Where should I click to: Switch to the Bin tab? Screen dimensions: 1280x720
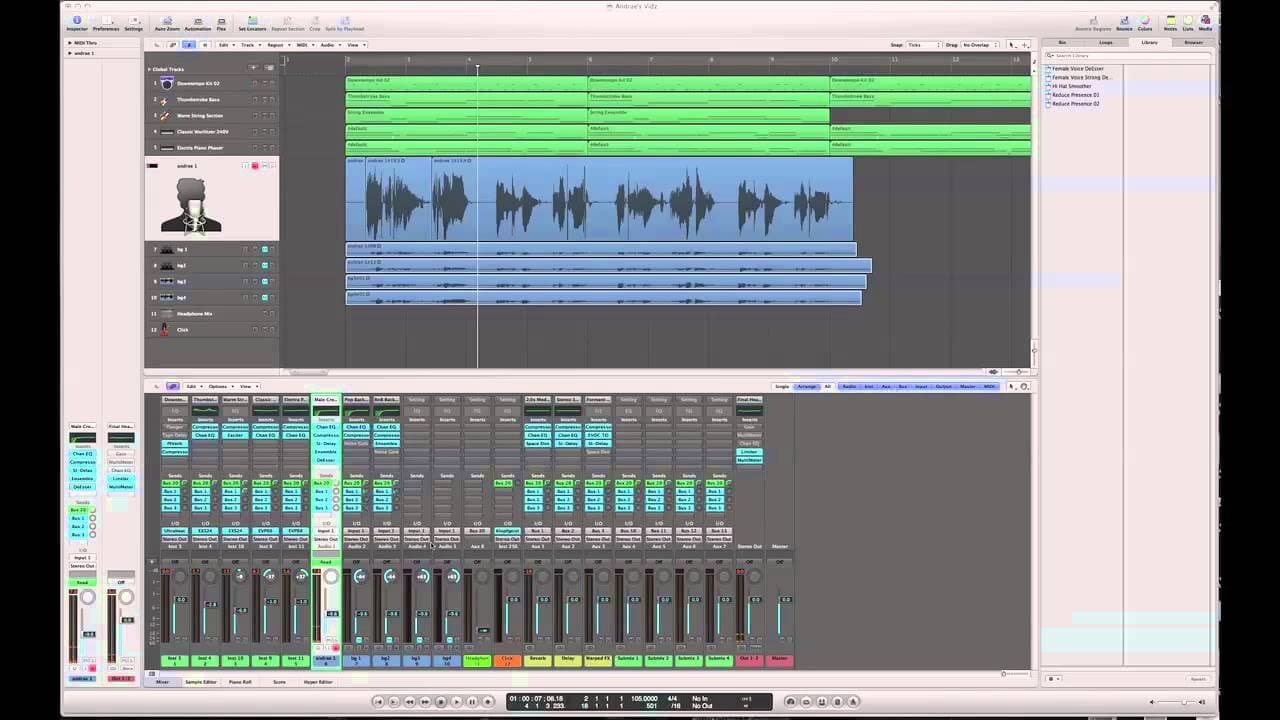tap(1062, 42)
